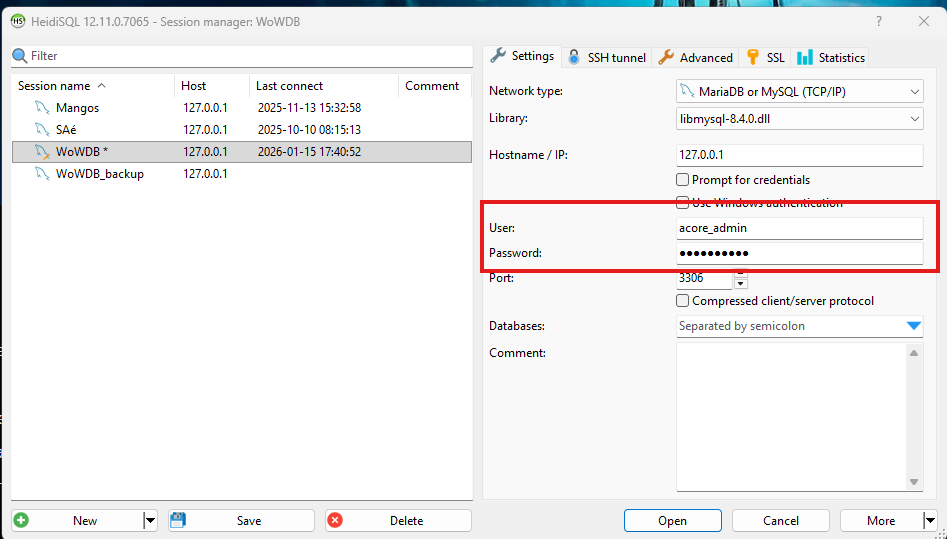Close the Session manager window
Image resolution: width=947 pixels, height=539 pixels.
click(923, 21)
